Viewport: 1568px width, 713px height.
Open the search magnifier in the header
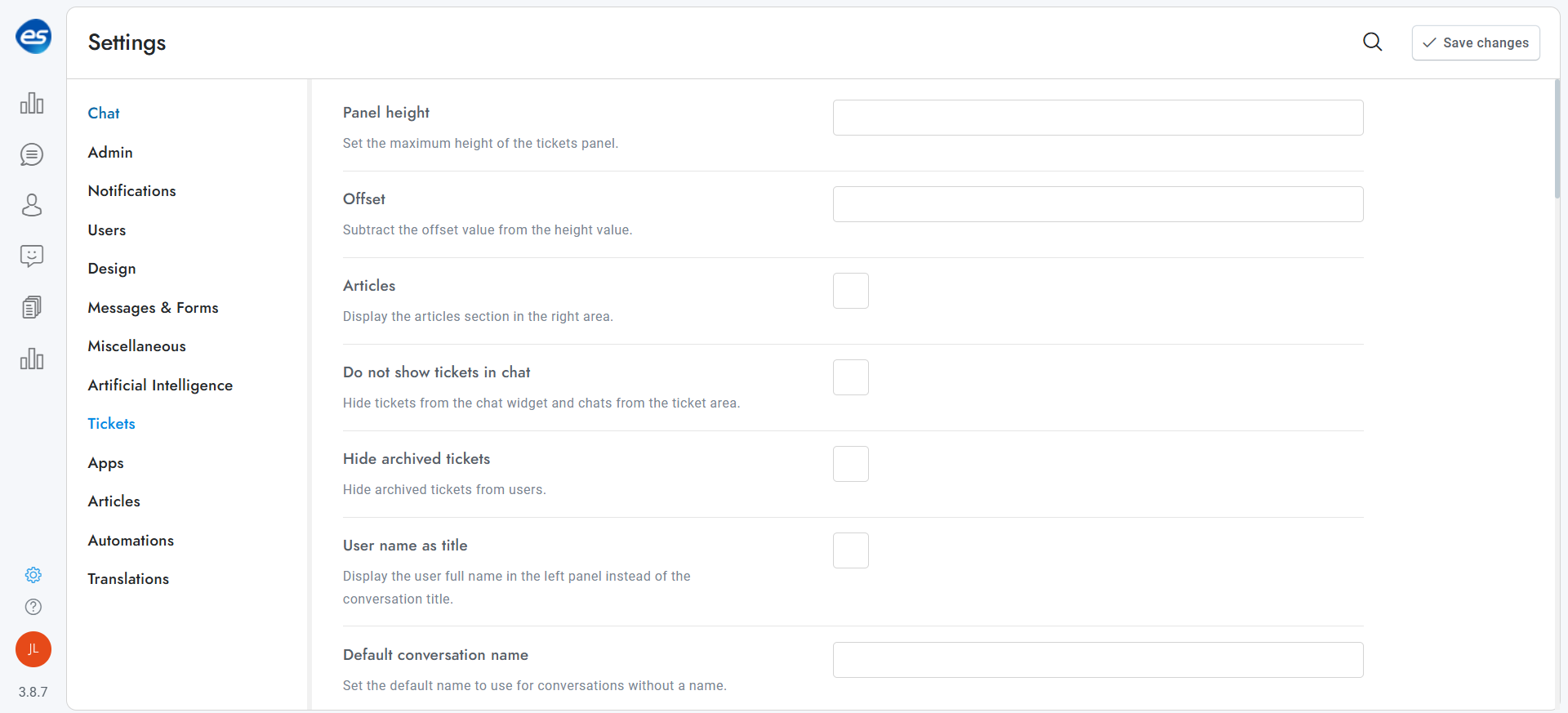(x=1373, y=42)
